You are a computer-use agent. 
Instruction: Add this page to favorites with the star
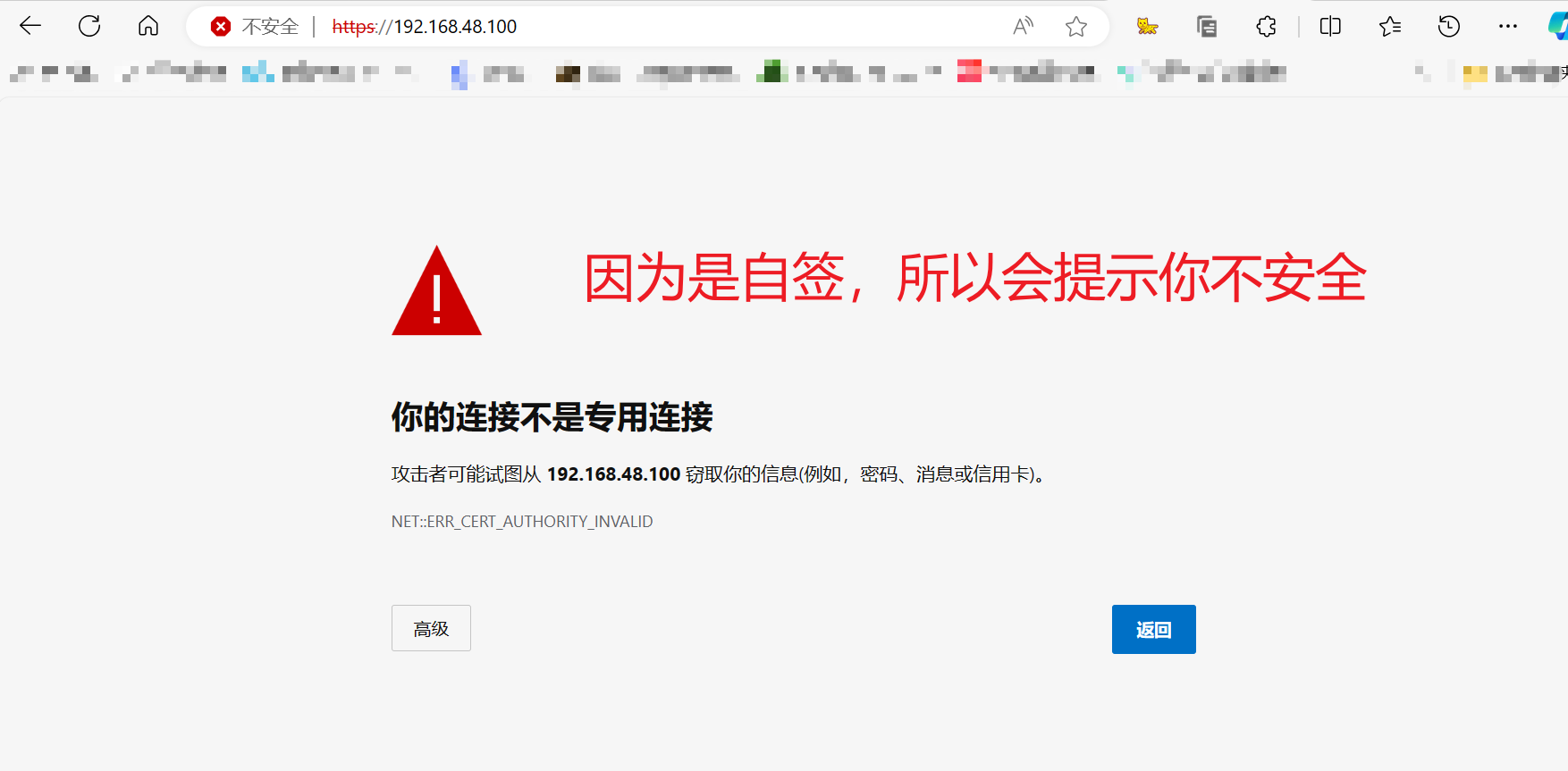pyautogui.click(x=1076, y=27)
